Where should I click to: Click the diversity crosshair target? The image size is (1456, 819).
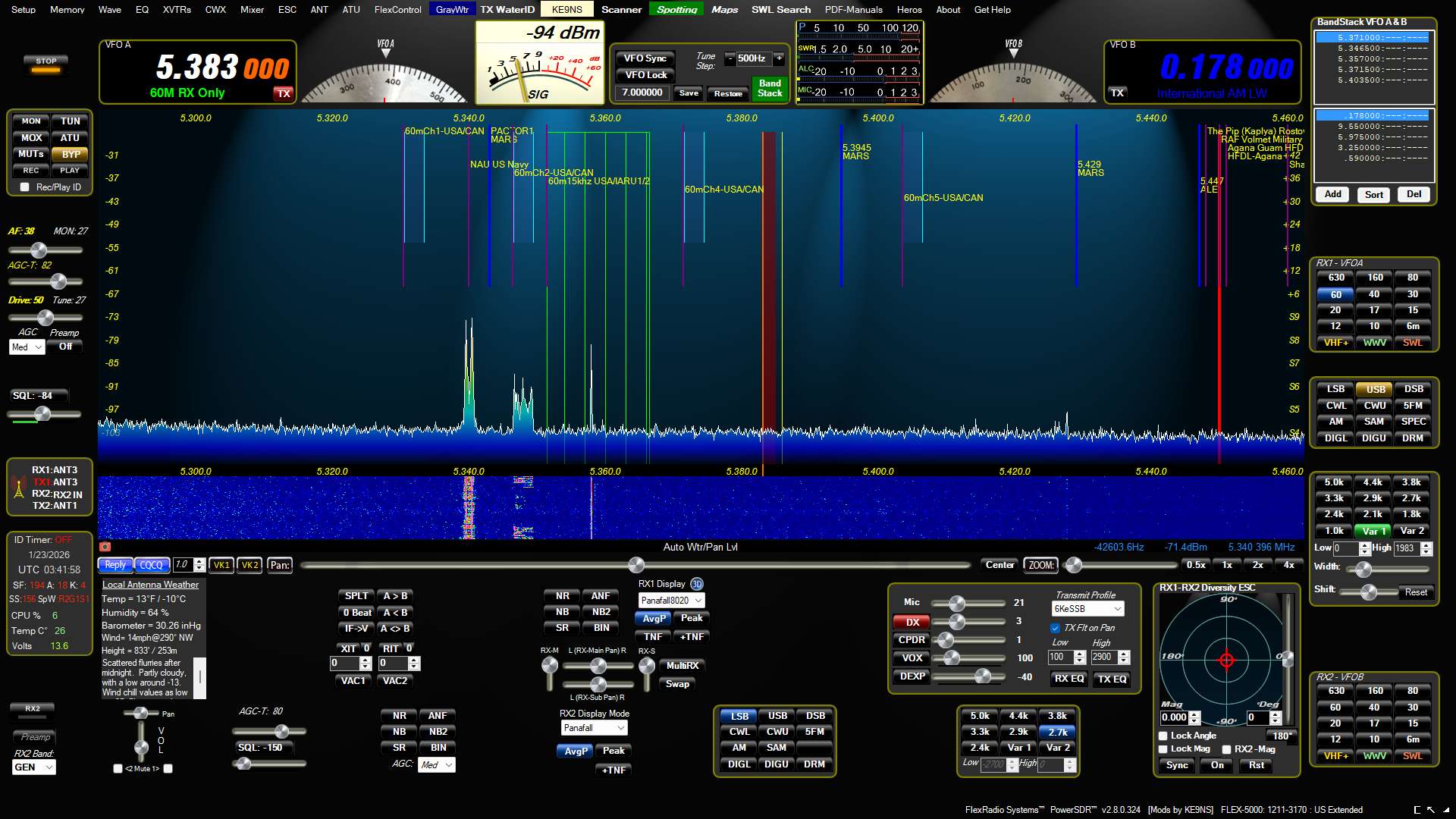[x=1226, y=661]
